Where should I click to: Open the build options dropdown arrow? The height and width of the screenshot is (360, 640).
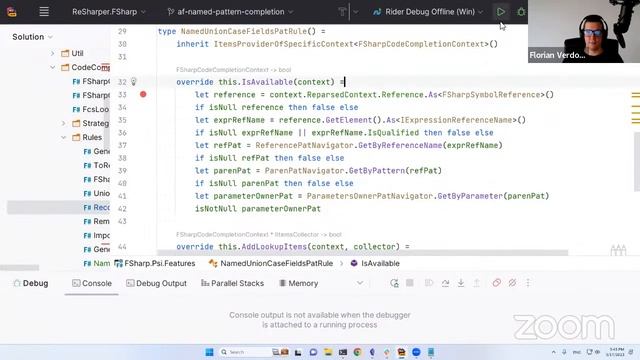point(356,12)
